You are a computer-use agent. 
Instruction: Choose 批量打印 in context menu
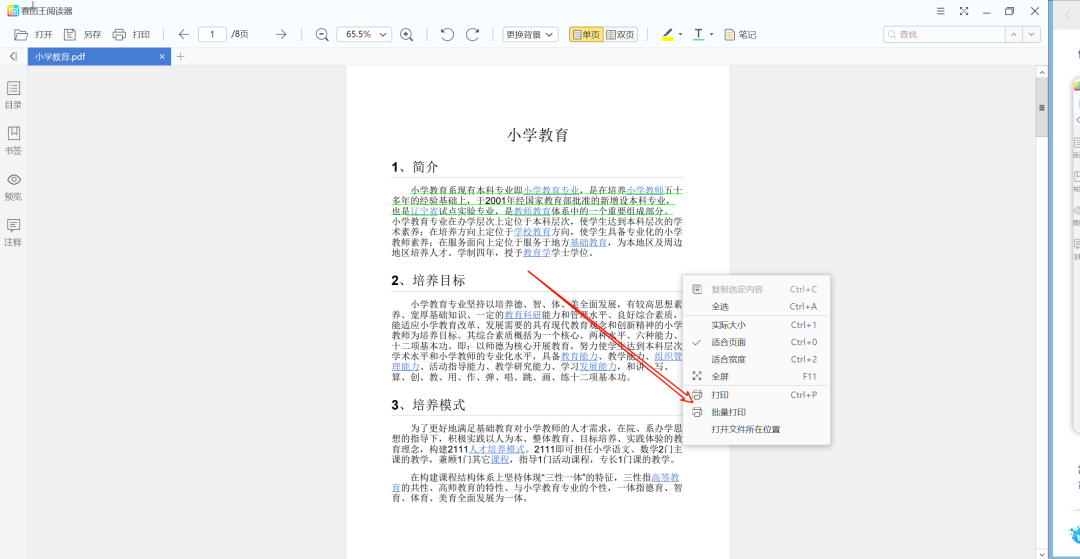(x=756, y=412)
